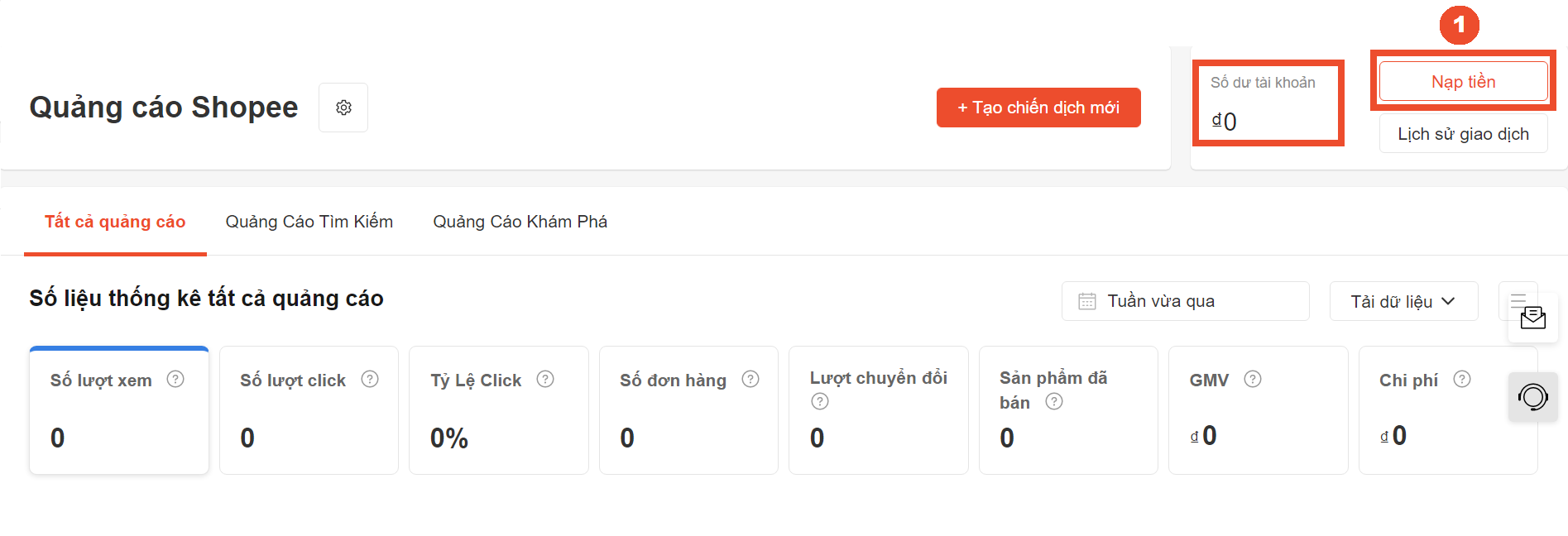Viewport: 1568px width, 536px height.
Task: Click the Số dư tài khoản label
Action: (x=1263, y=83)
